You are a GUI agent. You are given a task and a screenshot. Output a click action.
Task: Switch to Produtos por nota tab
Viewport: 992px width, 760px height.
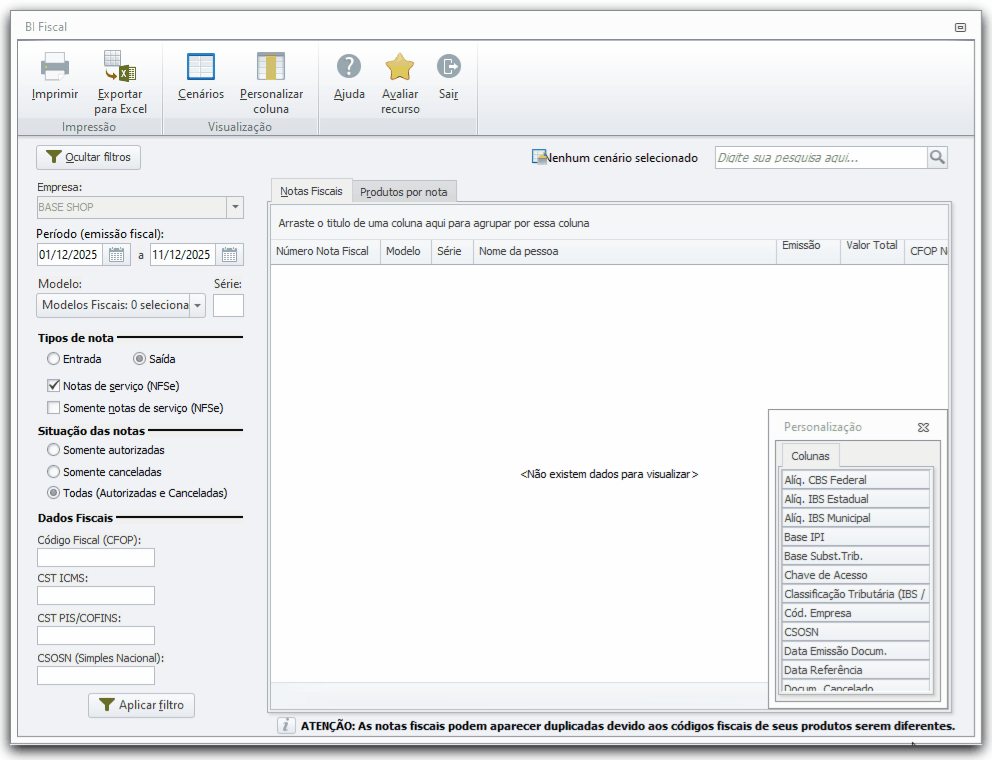[404, 192]
